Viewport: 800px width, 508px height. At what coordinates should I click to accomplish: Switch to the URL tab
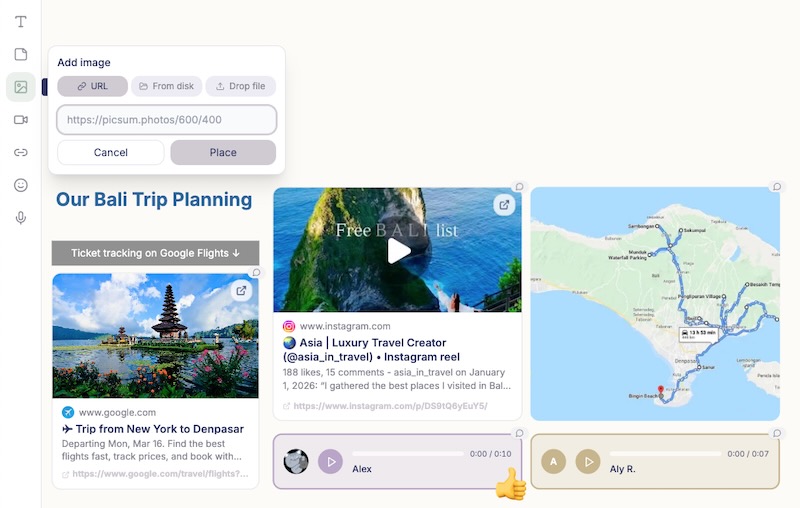click(x=92, y=87)
